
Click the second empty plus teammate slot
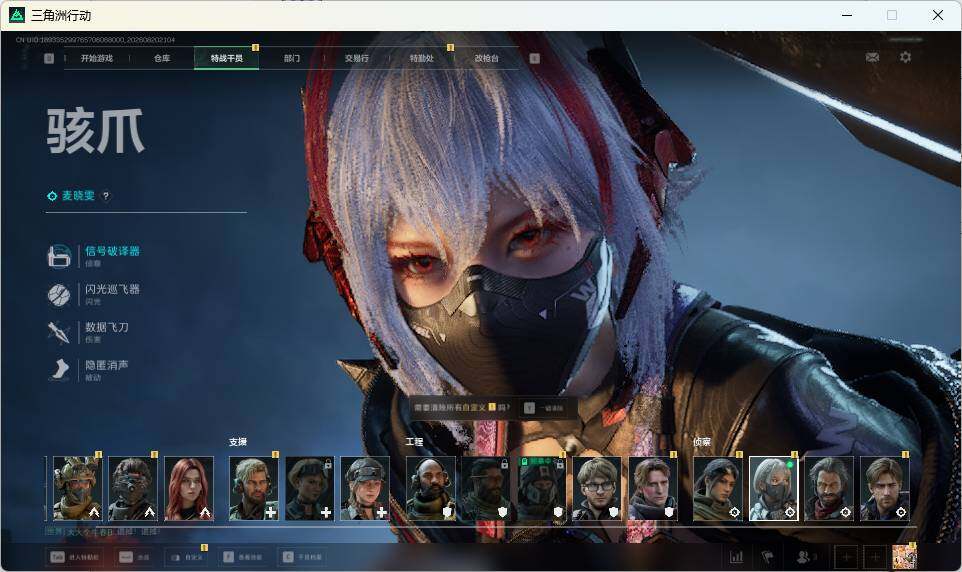875,557
